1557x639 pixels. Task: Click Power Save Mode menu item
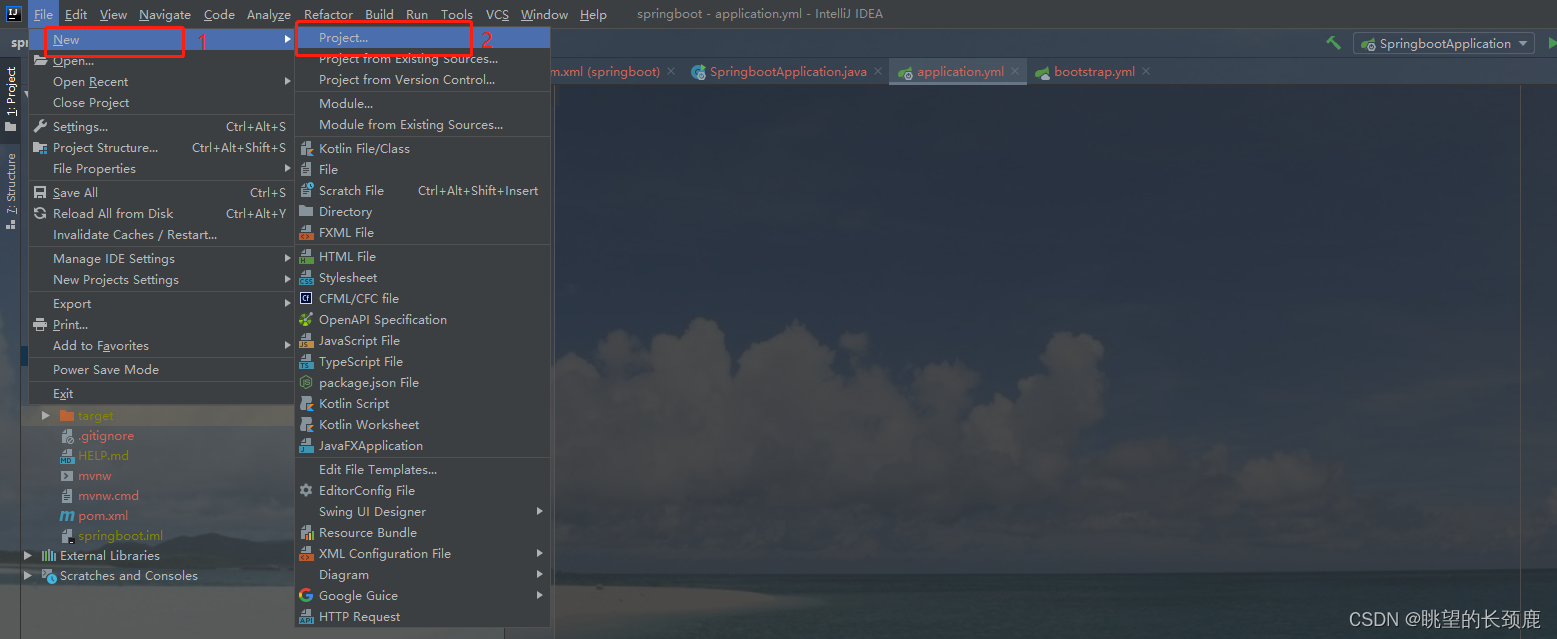pyautogui.click(x=163, y=369)
